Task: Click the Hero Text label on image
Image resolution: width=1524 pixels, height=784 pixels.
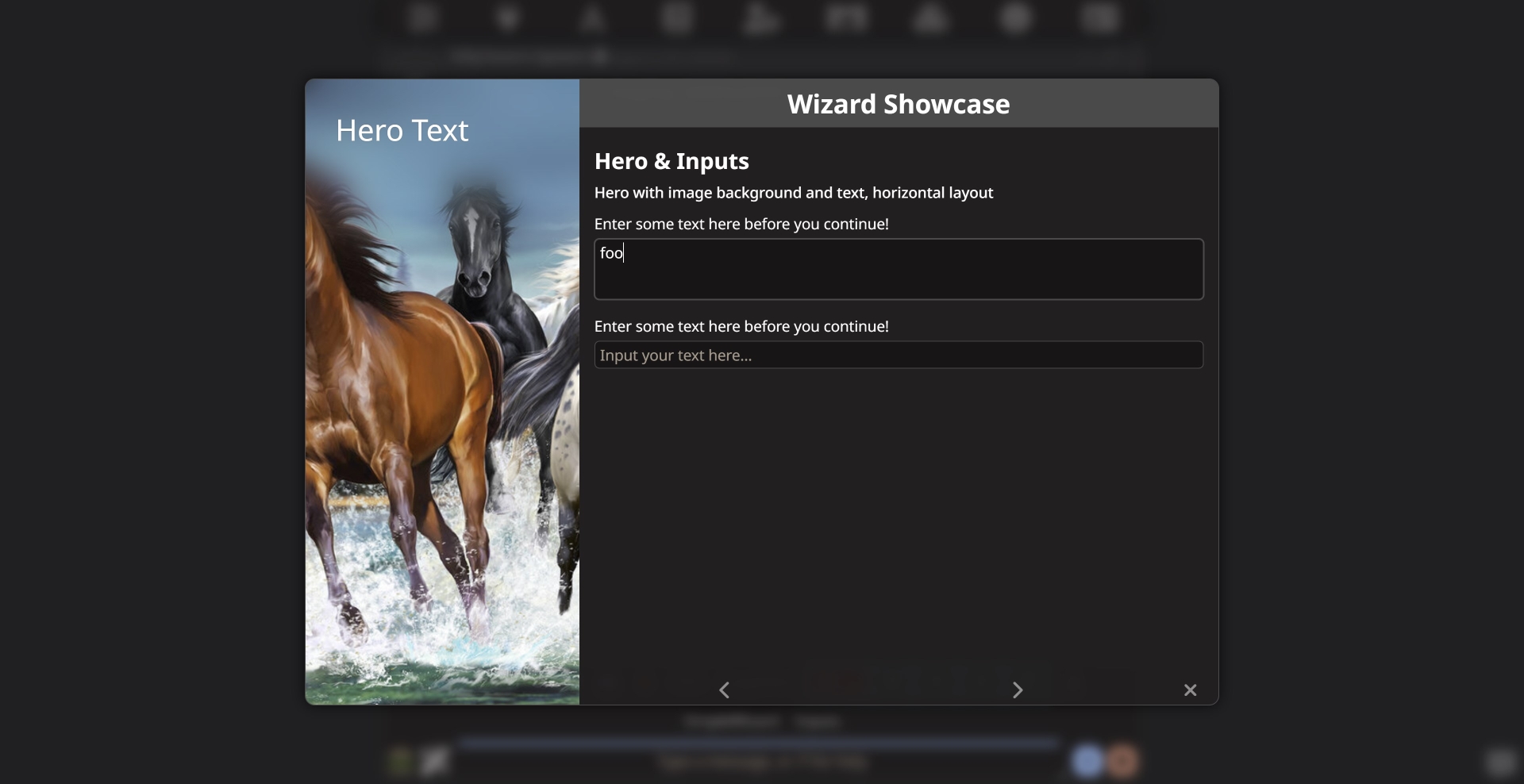Action: tap(402, 130)
